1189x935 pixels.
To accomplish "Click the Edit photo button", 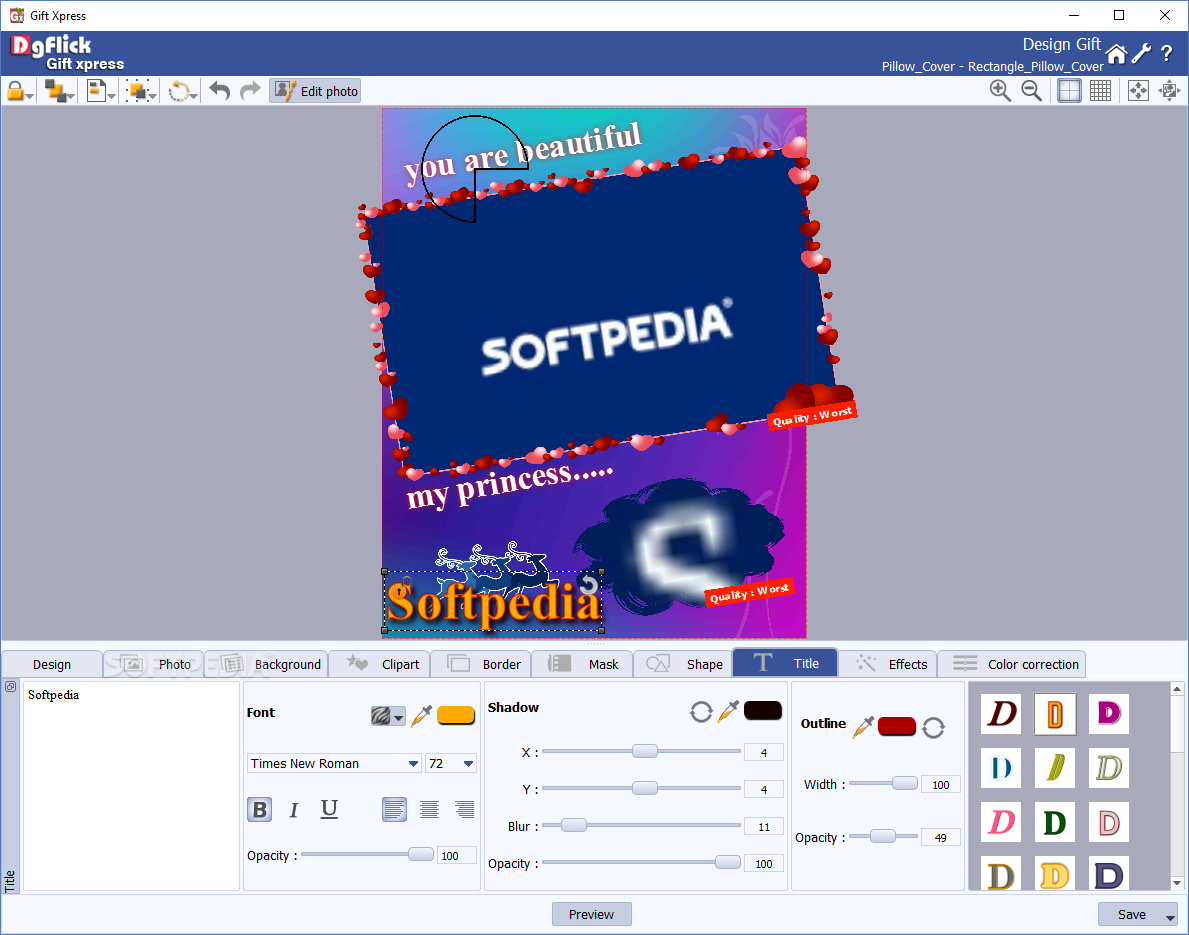I will [315, 91].
